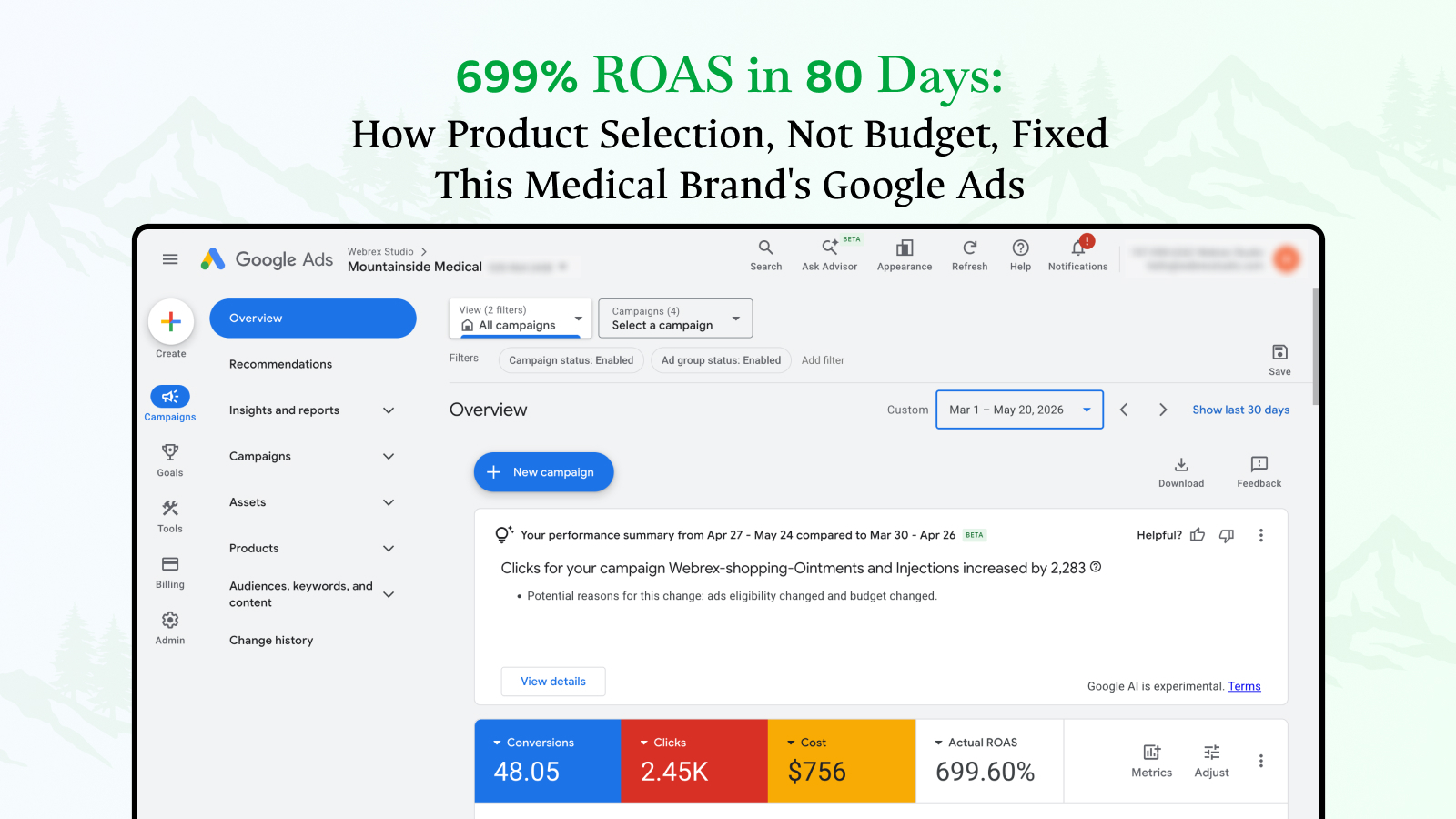Image resolution: width=1456 pixels, height=819 pixels.
Task: Open the Adjust scorecard settings
Action: [x=1212, y=761]
